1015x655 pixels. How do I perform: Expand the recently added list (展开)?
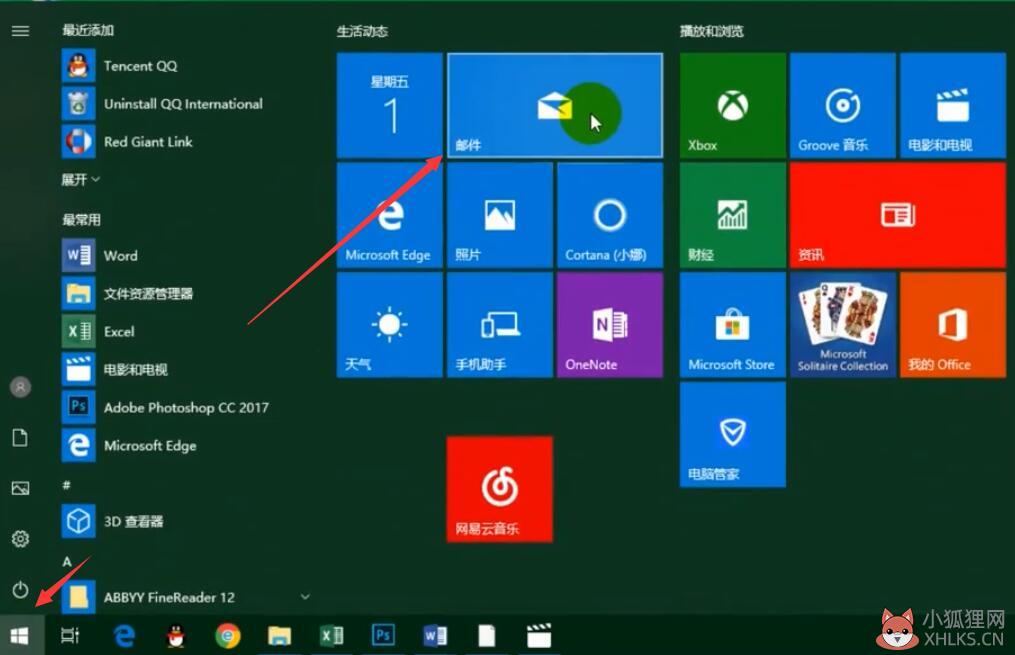[x=80, y=179]
